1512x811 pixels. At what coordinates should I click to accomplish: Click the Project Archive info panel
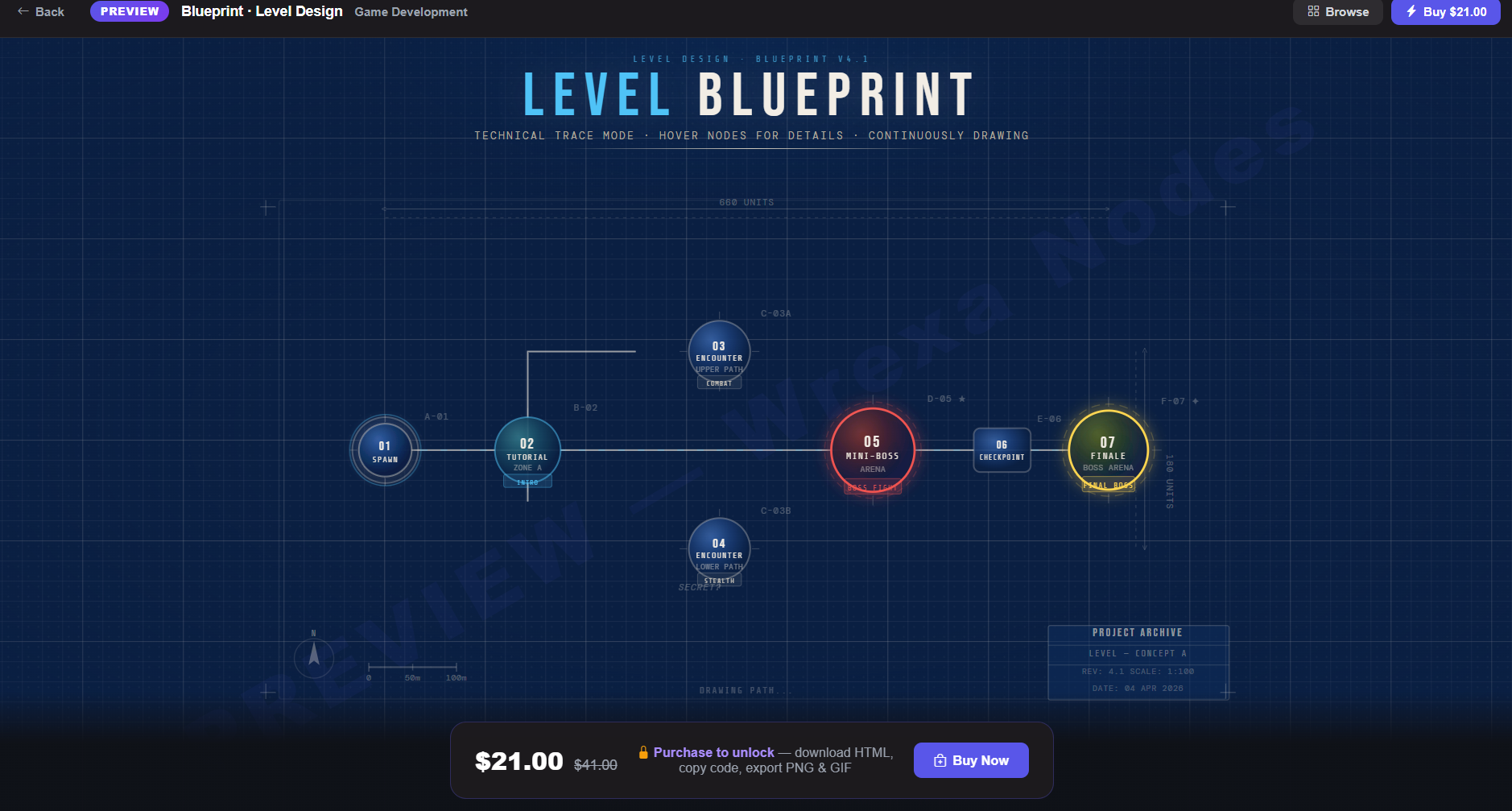(x=1138, y=660)
